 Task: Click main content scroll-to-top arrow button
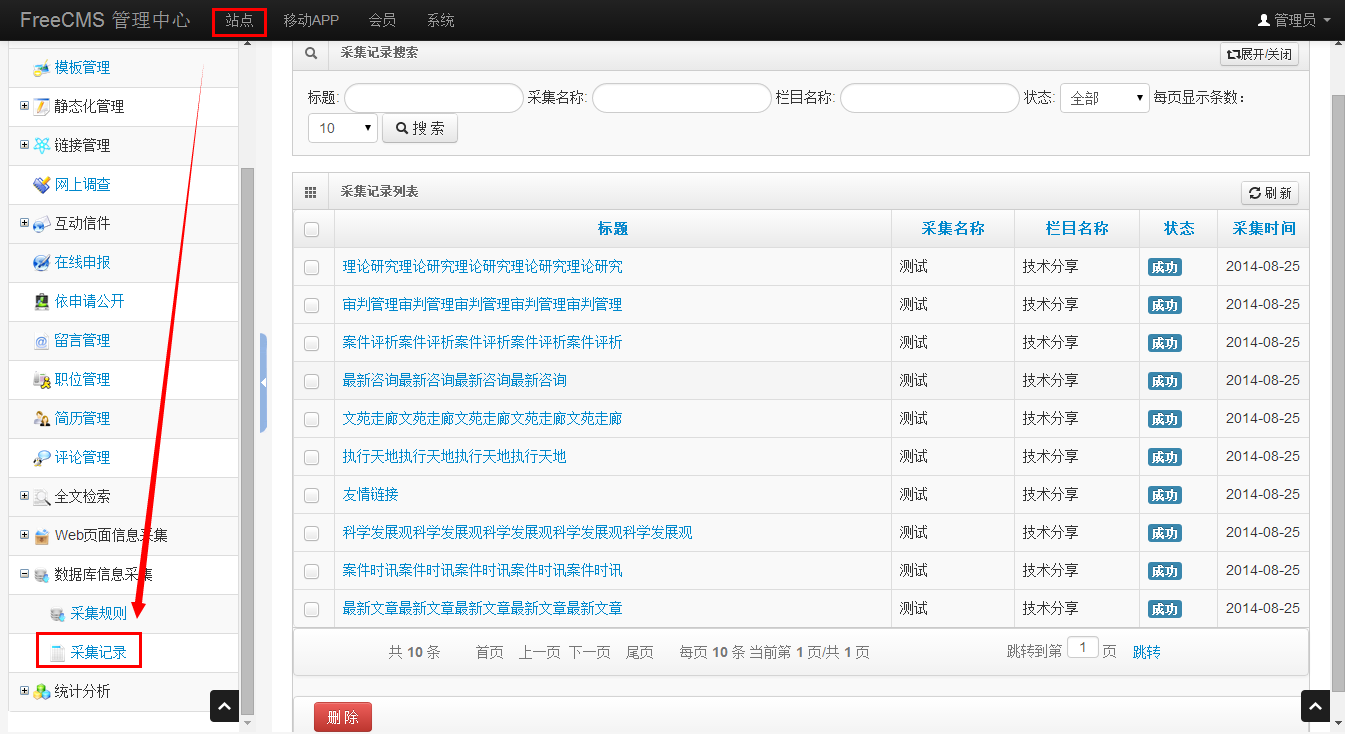coord(1315,705)
